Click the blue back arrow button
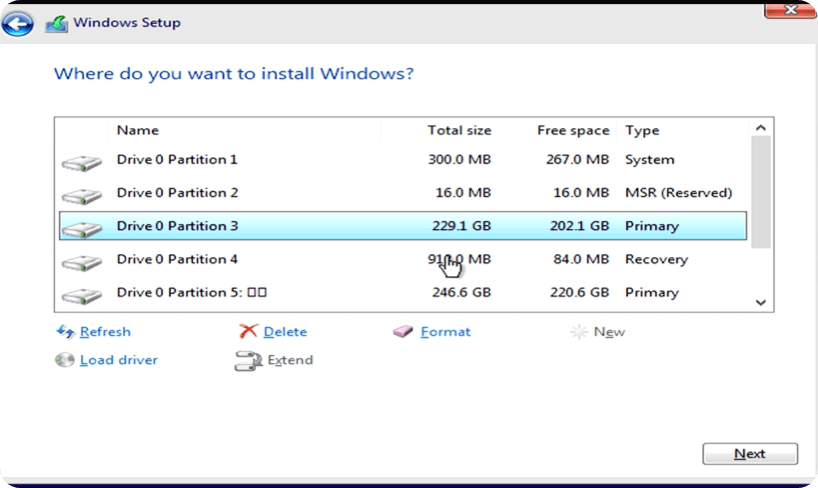This screenshot has width=818, height=488. pyautogui.click(x=19, y=23)
